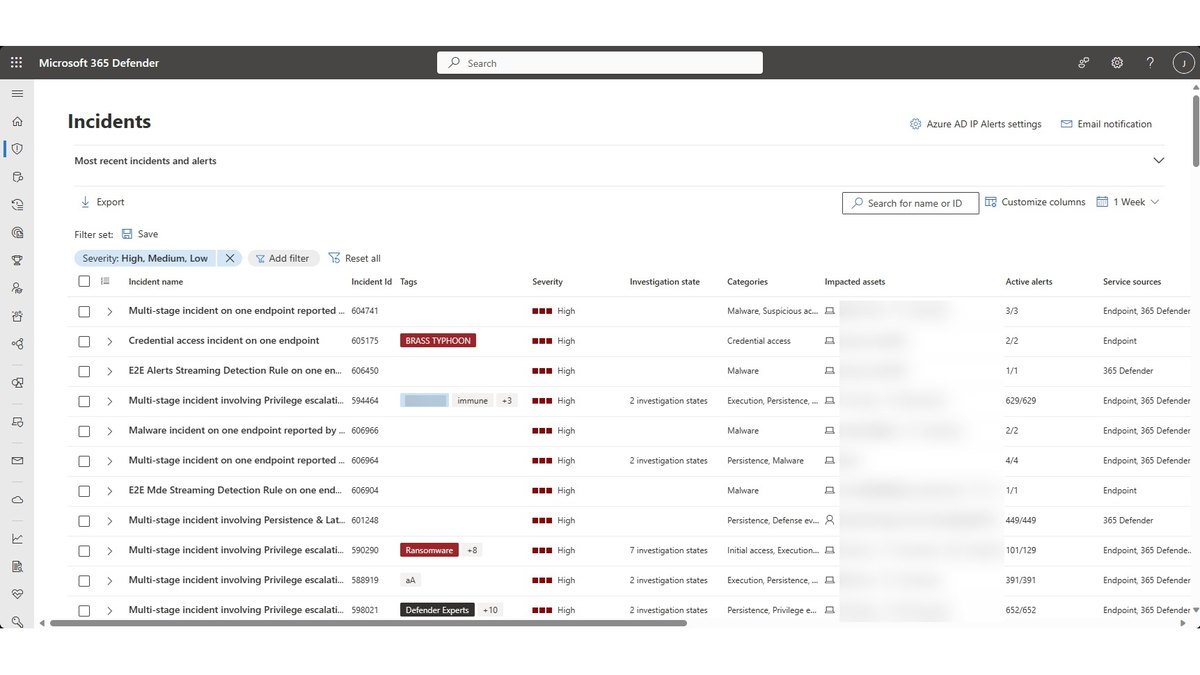
Task: Open Actions history clock icon in sidebar
Action: click(17, 205)
